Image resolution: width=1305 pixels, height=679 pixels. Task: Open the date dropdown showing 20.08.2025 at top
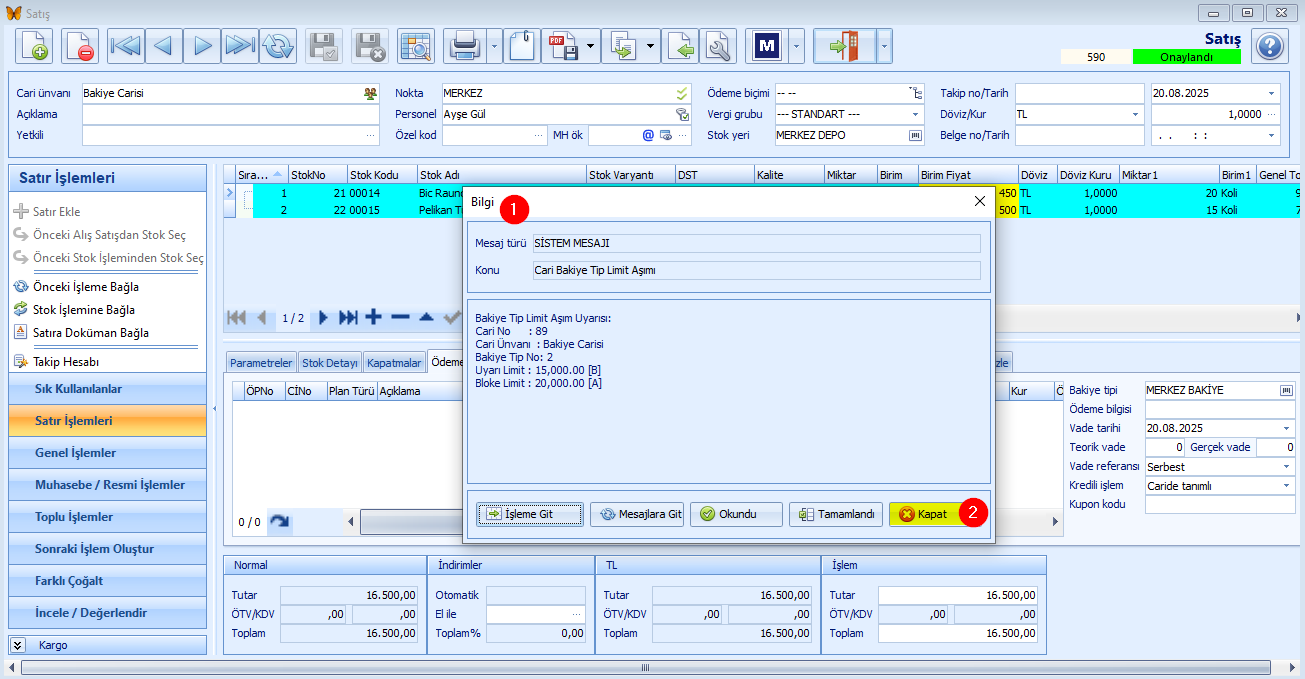tap(1272, 93)
